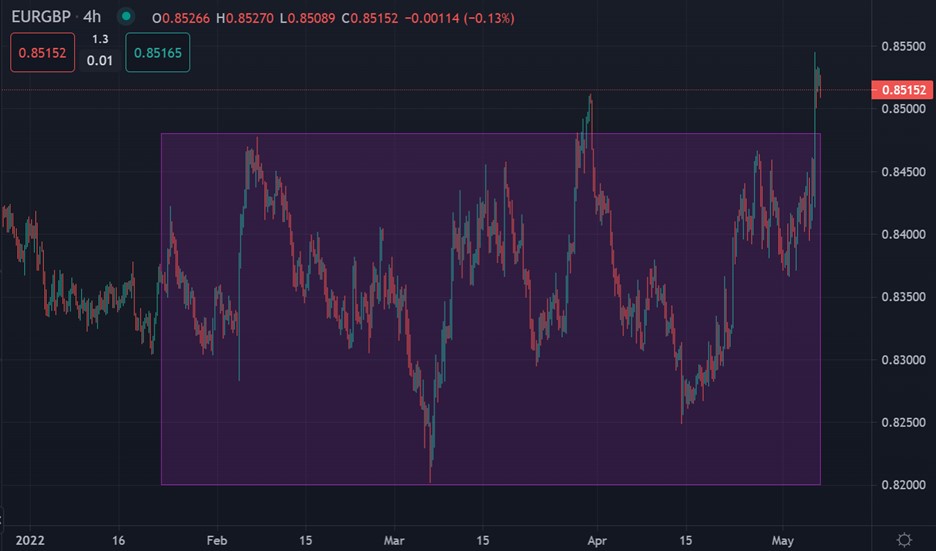Click the low value L0.85089
The height and width of the screenshot is (551, 936).
point(308,18)
